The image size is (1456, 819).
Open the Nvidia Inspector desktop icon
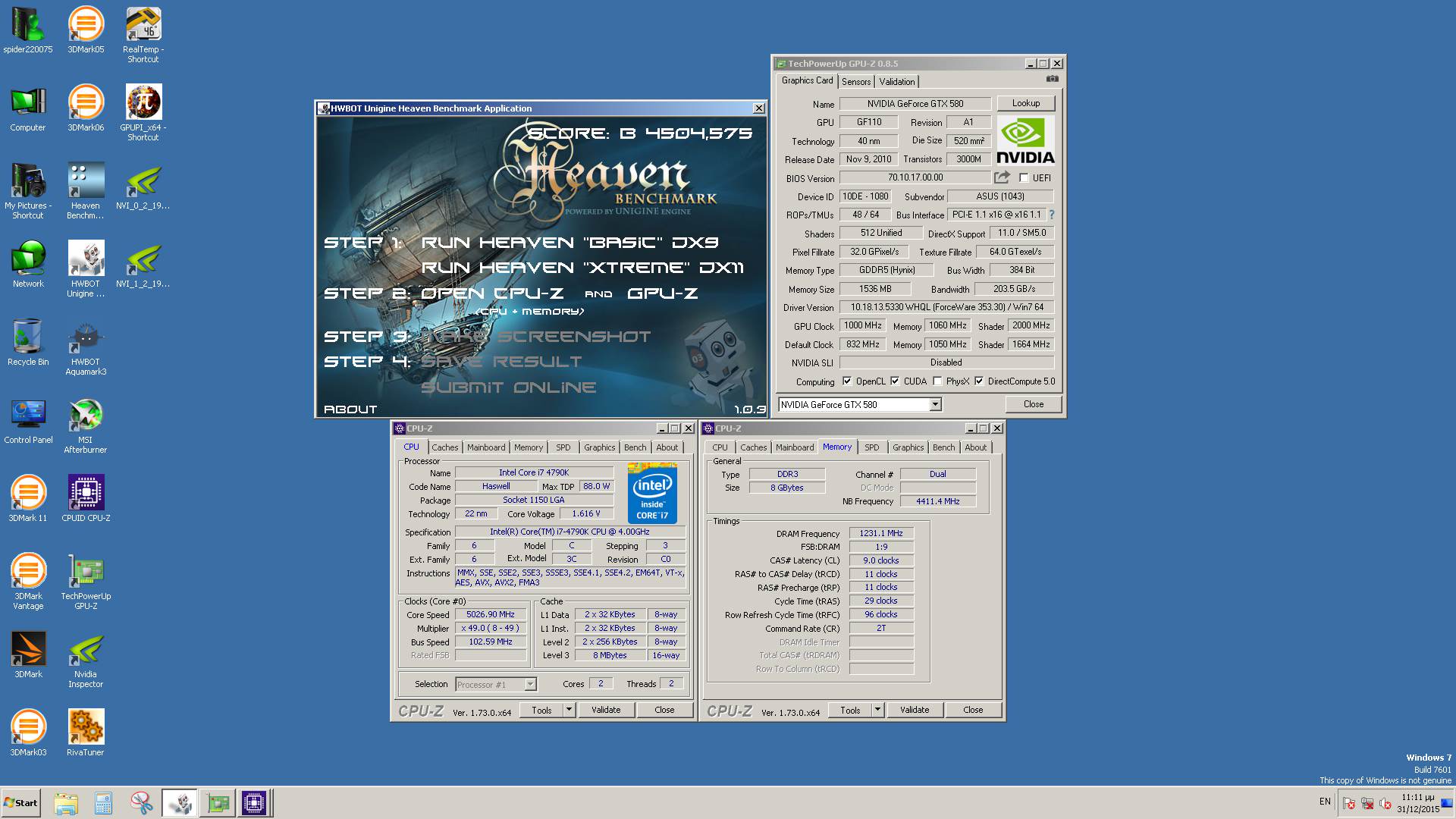click(86, 660)
